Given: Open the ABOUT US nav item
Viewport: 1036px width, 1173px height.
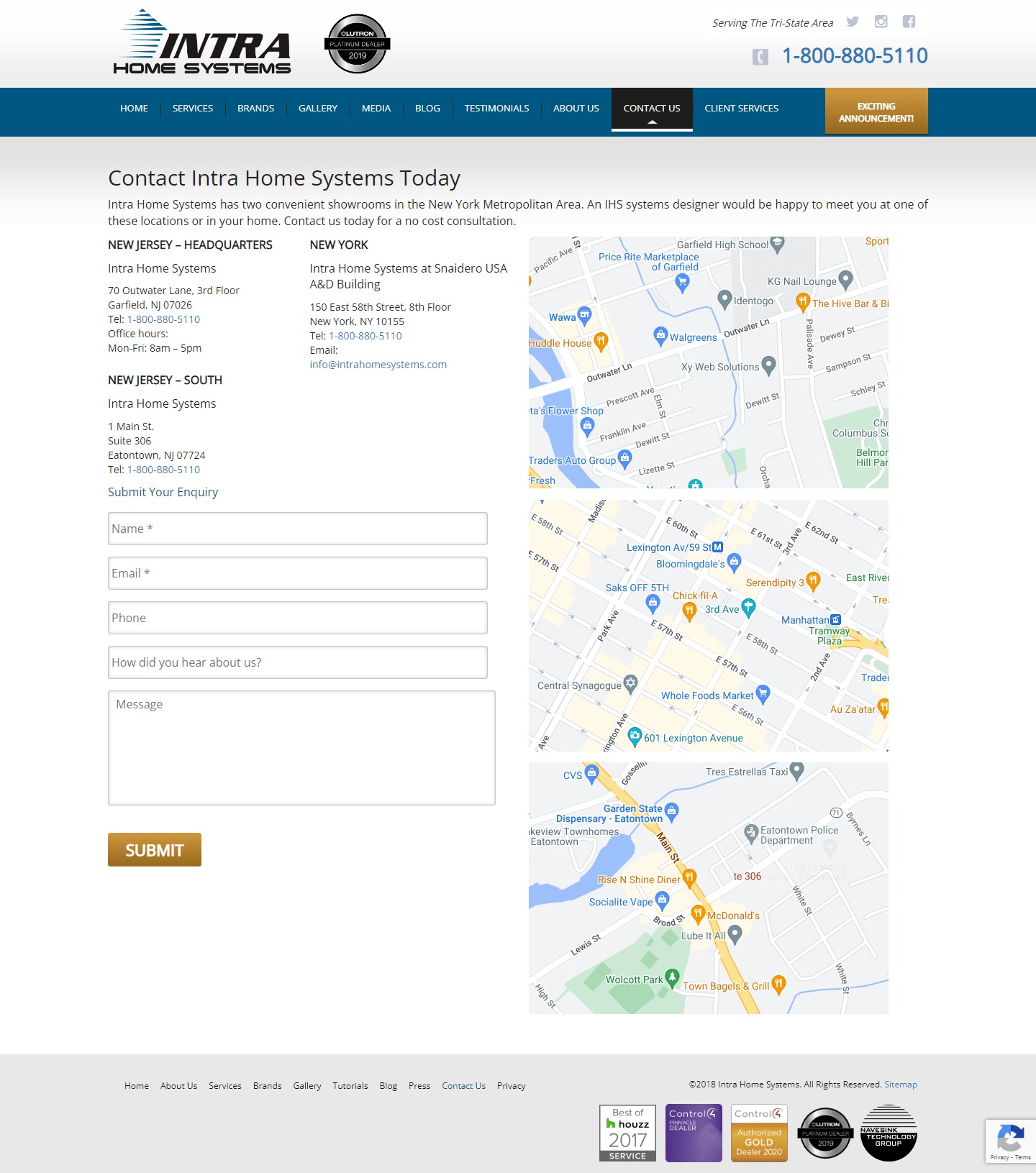Looking at the screenshot, I should [x=576, y=108].
